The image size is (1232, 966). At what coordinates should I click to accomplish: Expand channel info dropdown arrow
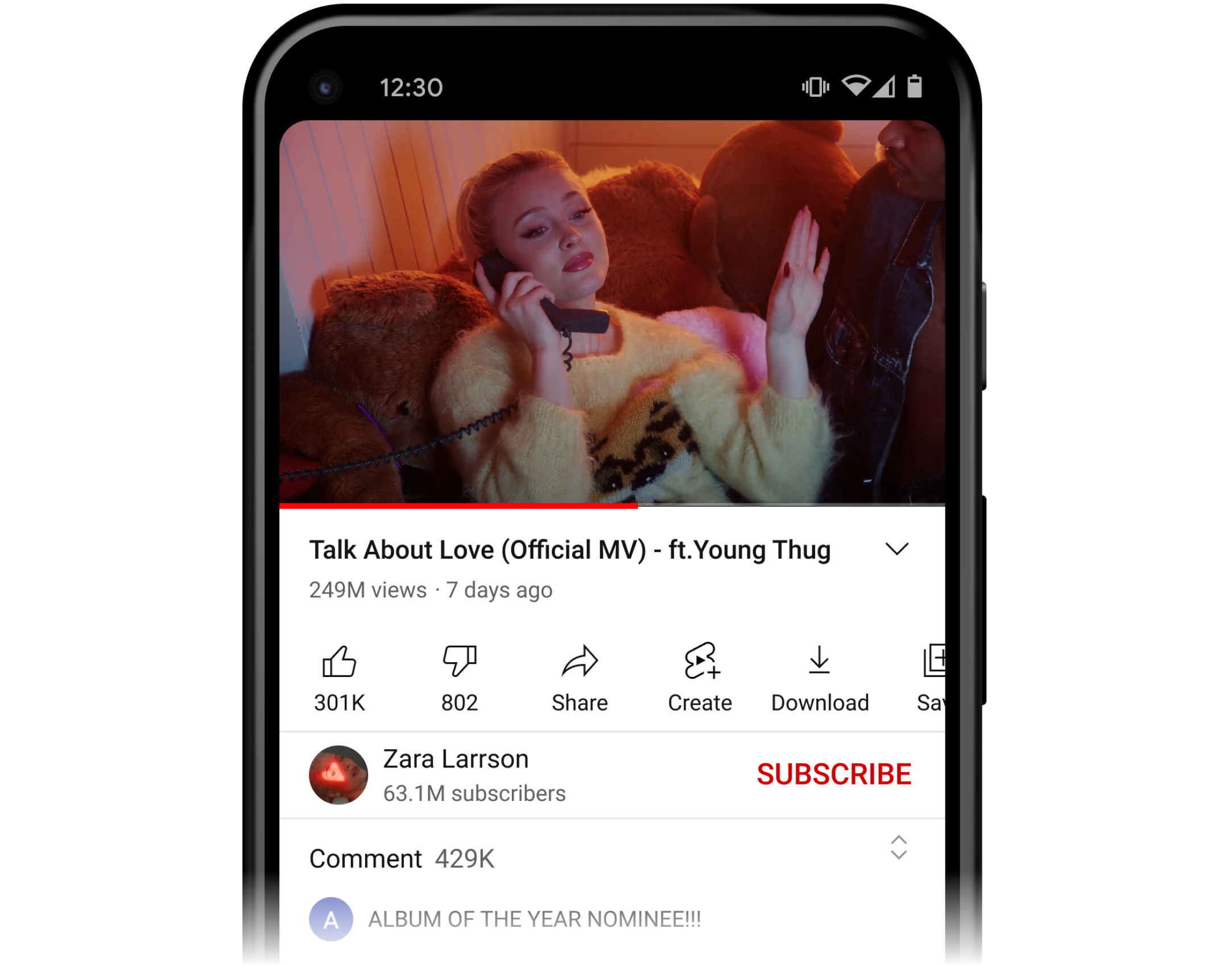(897, 548)
